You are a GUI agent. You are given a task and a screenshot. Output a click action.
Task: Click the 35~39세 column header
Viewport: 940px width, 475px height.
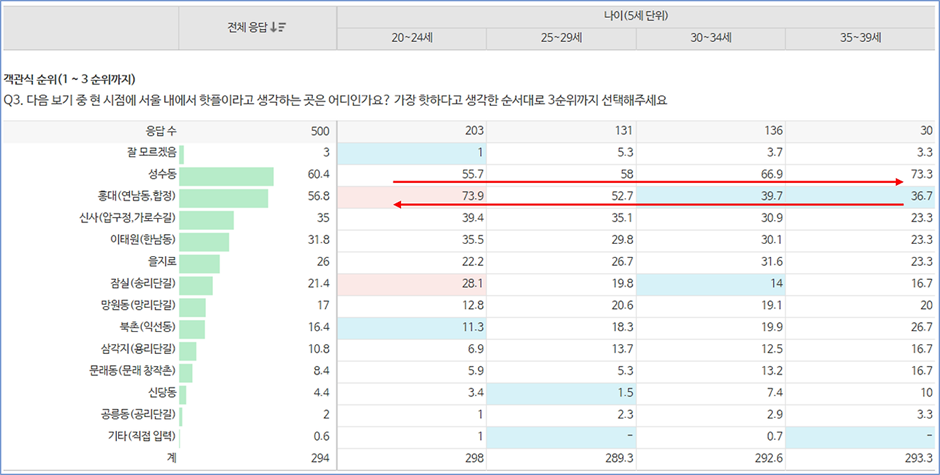(x=860, y=38)
